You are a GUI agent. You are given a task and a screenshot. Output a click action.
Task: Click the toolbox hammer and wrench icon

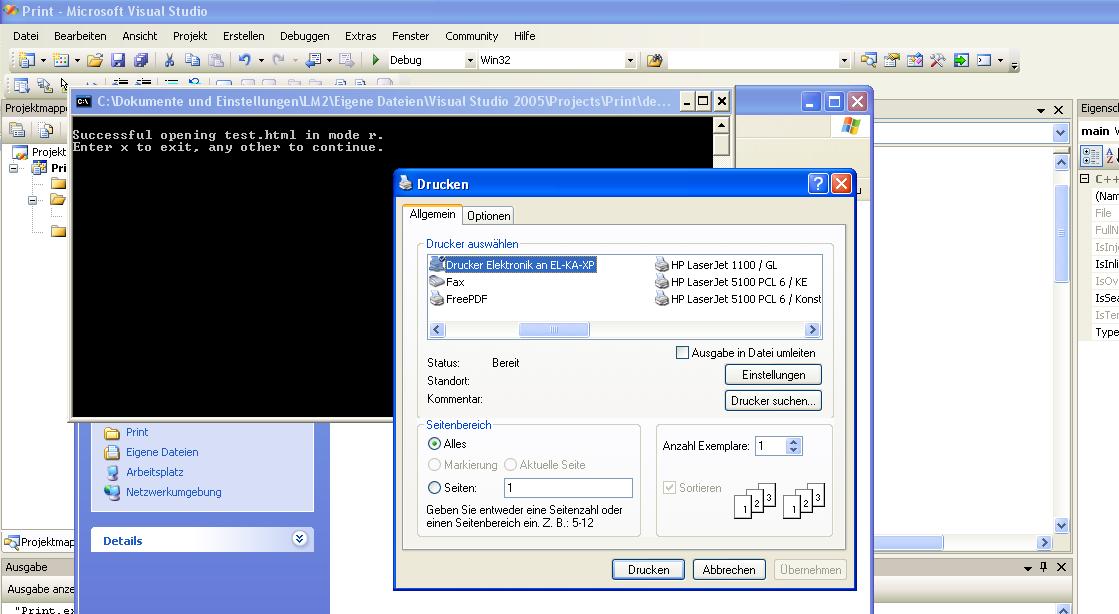coord(937,60)
